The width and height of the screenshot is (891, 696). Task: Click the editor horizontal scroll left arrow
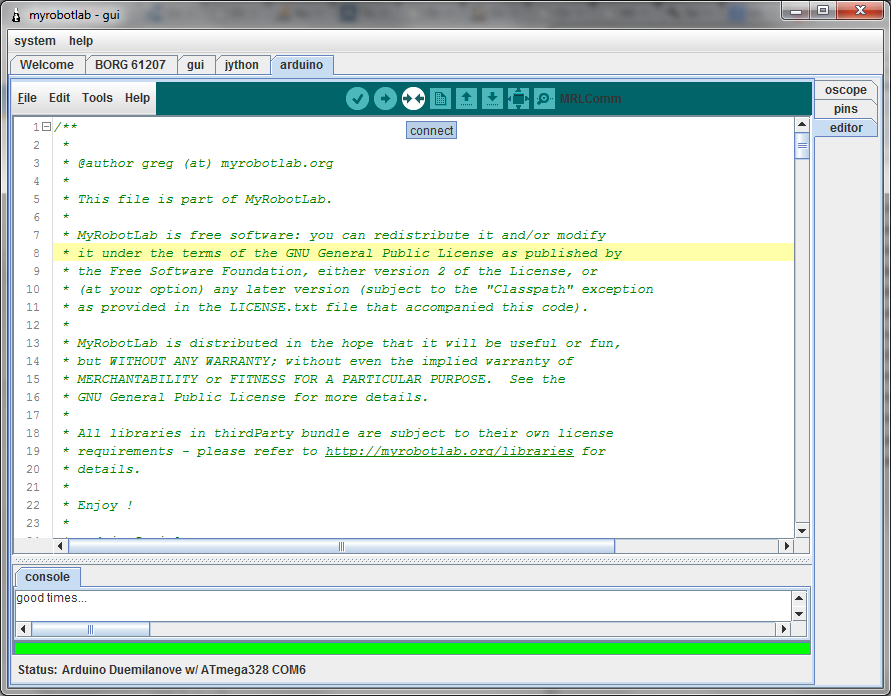click(x=60, y=546)
